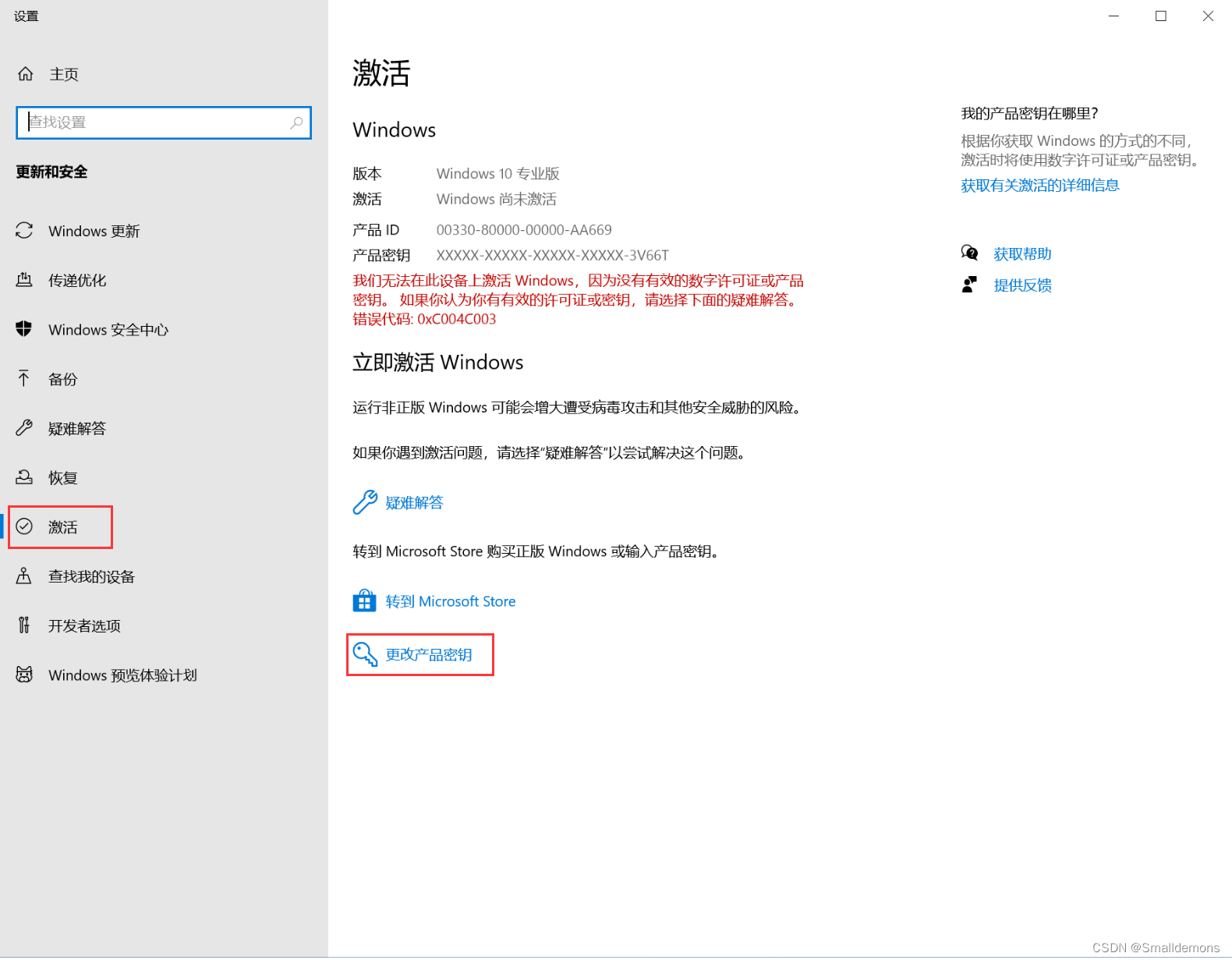Click the Windows 更新 refresh icon
Screen dimensions: 1232x960
24,231
